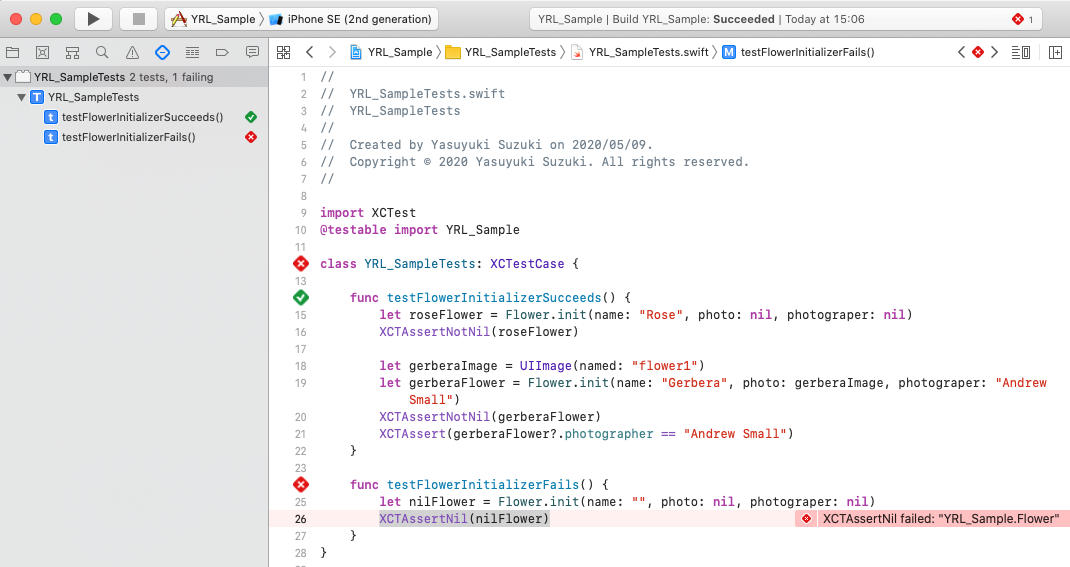Select testFlowerInitializerSucceeds() in test navigator

[x=142, y=117]
